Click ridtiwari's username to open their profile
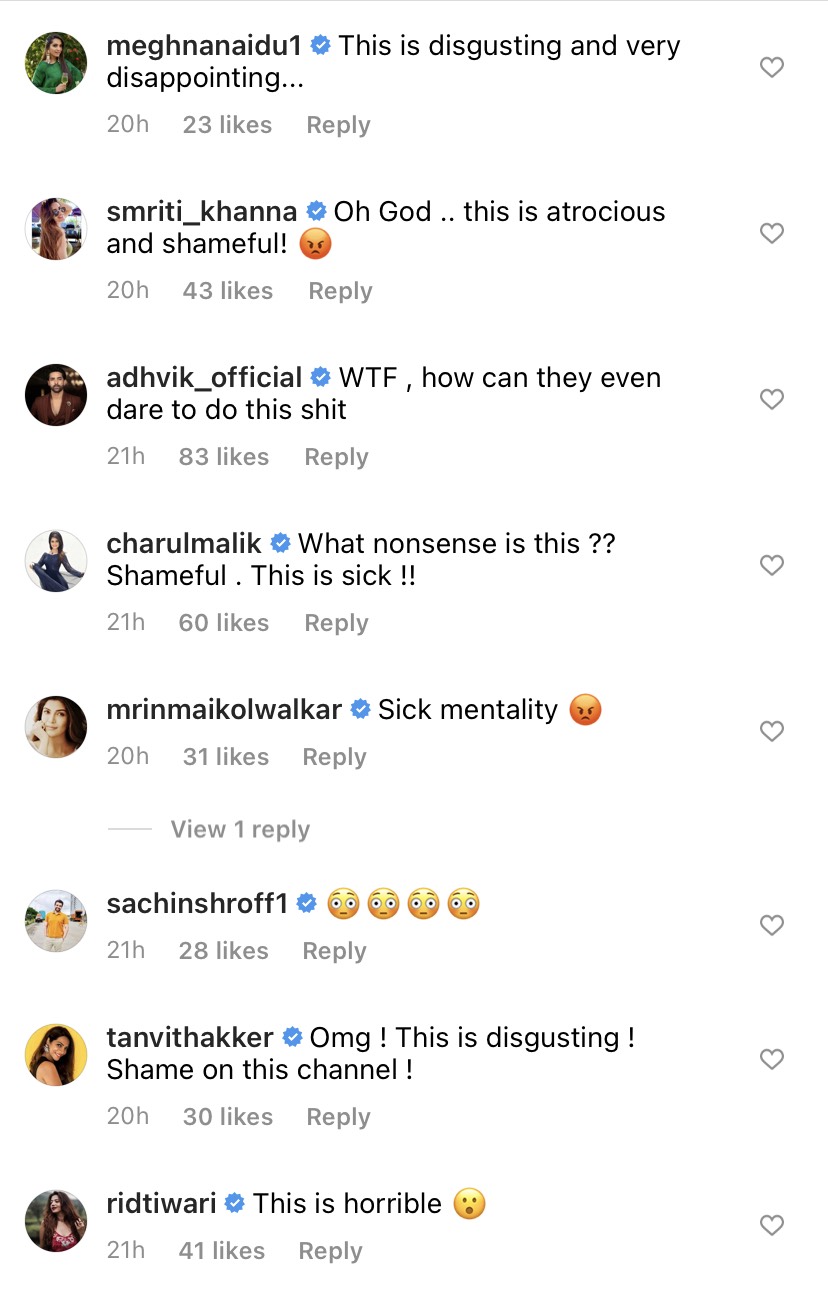Screen dimensions: 828x1291 (158, 1203)
